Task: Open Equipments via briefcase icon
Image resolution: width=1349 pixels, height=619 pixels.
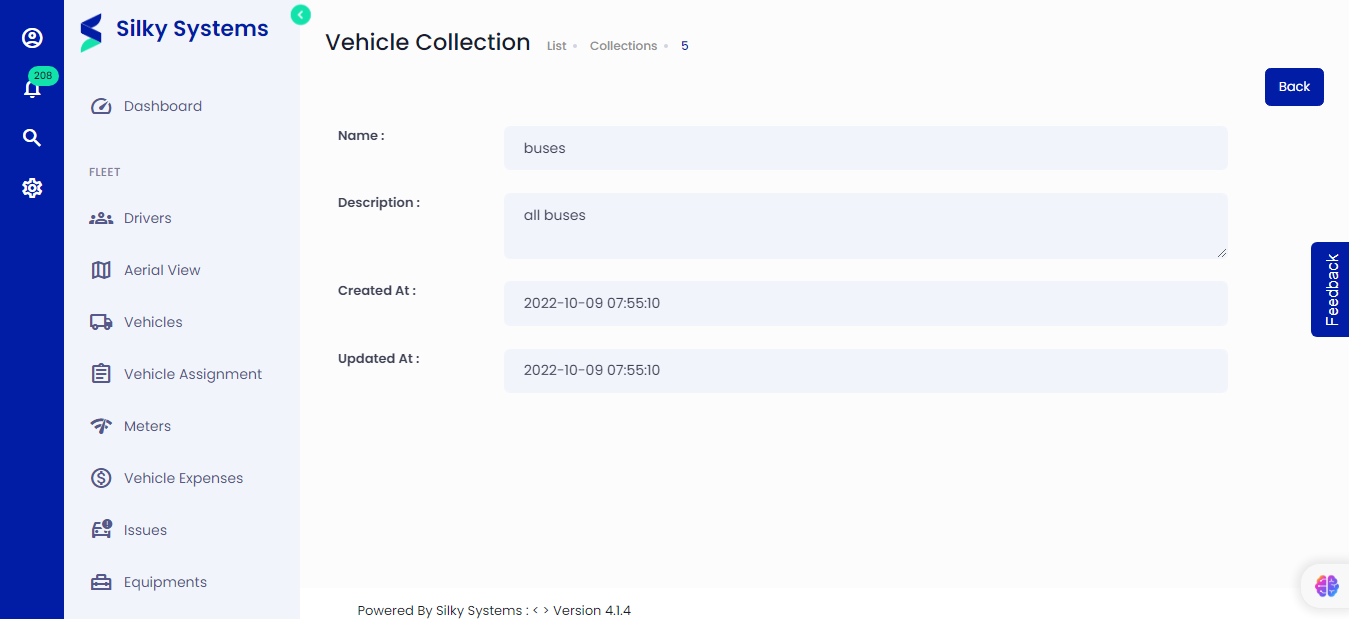Action: point(101,581)
